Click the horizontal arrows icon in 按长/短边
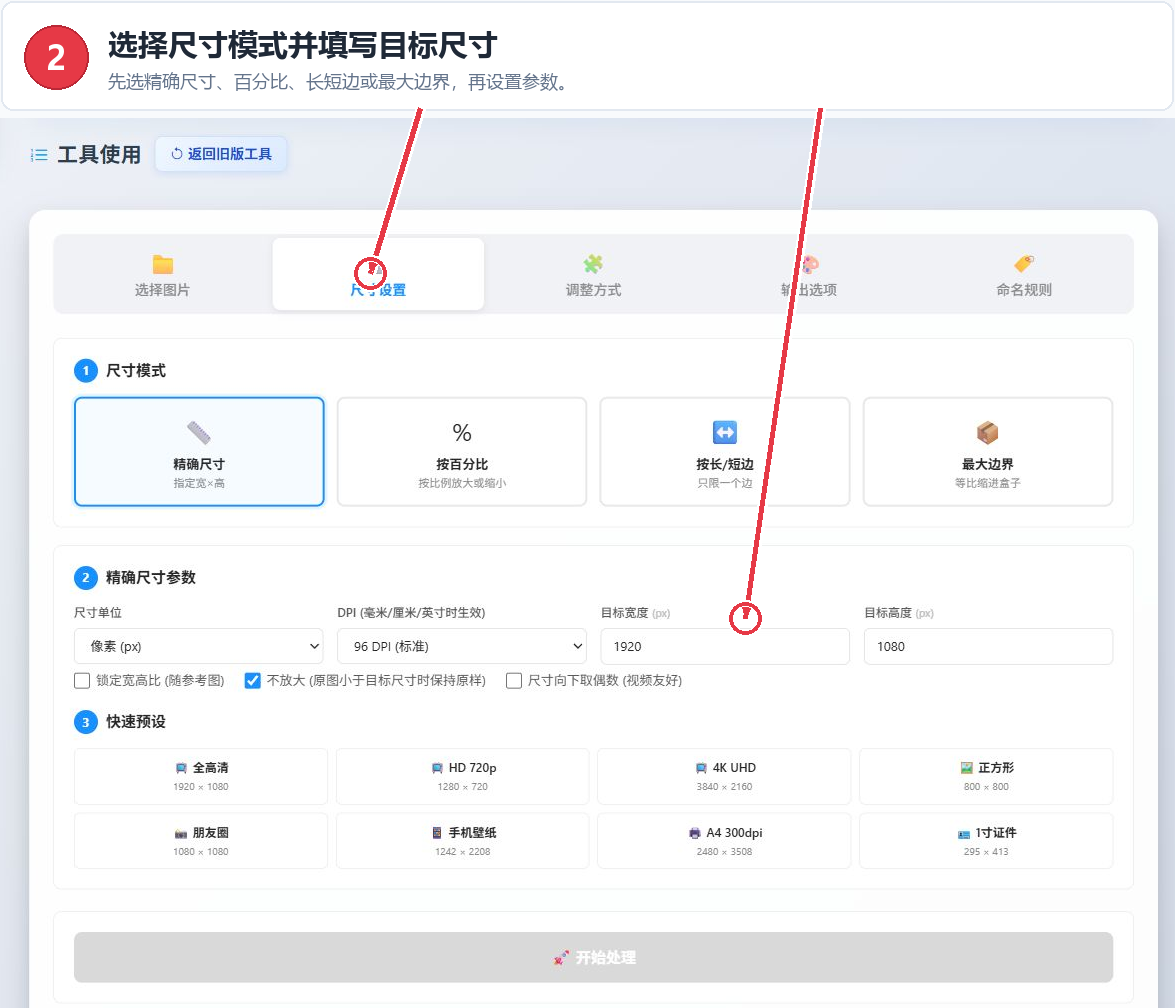 pos(725,432)
